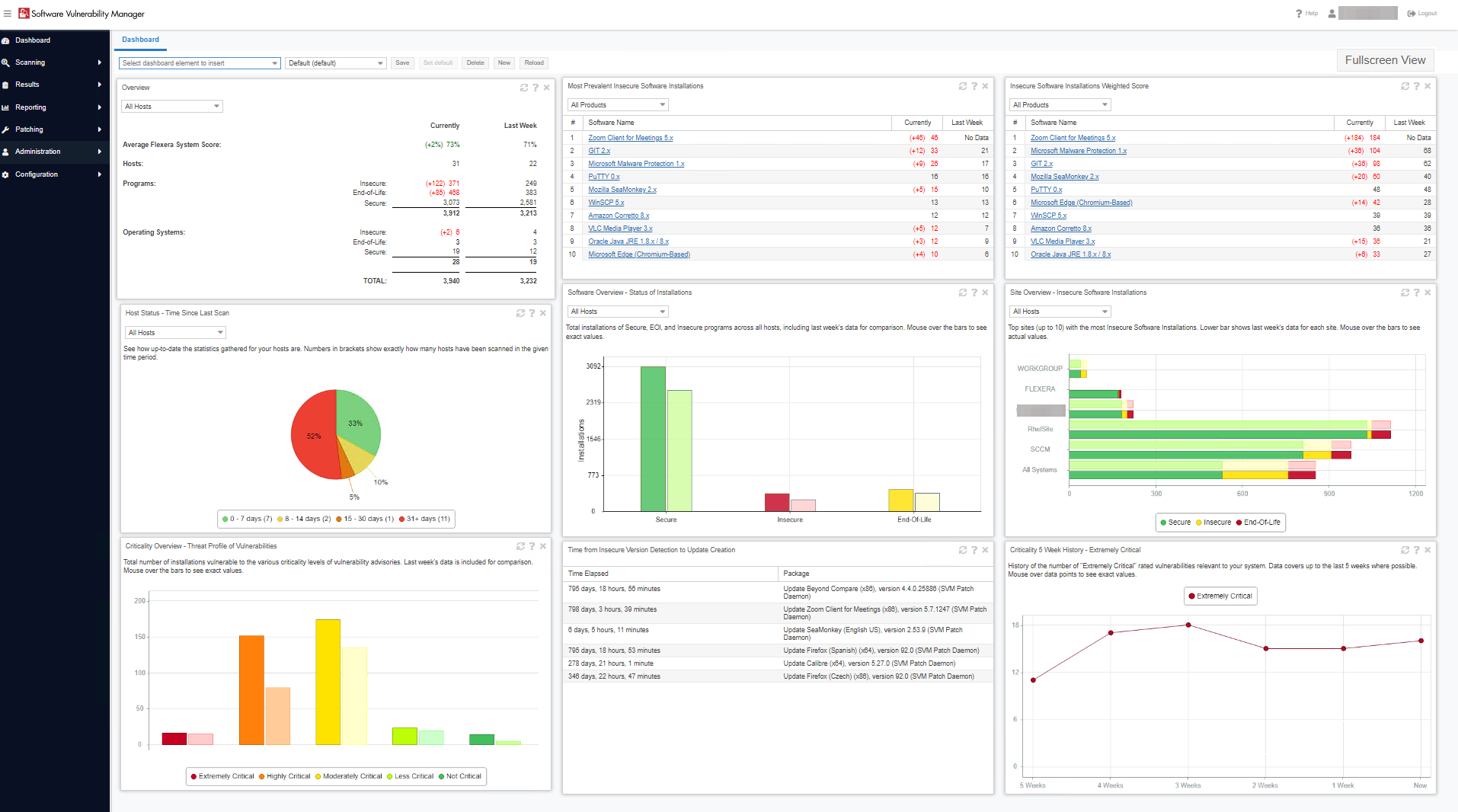This screenshot has width=1458, height=812.
Task: Open Zoom Client for Meetings 5.x link
Action: [630, 138]
